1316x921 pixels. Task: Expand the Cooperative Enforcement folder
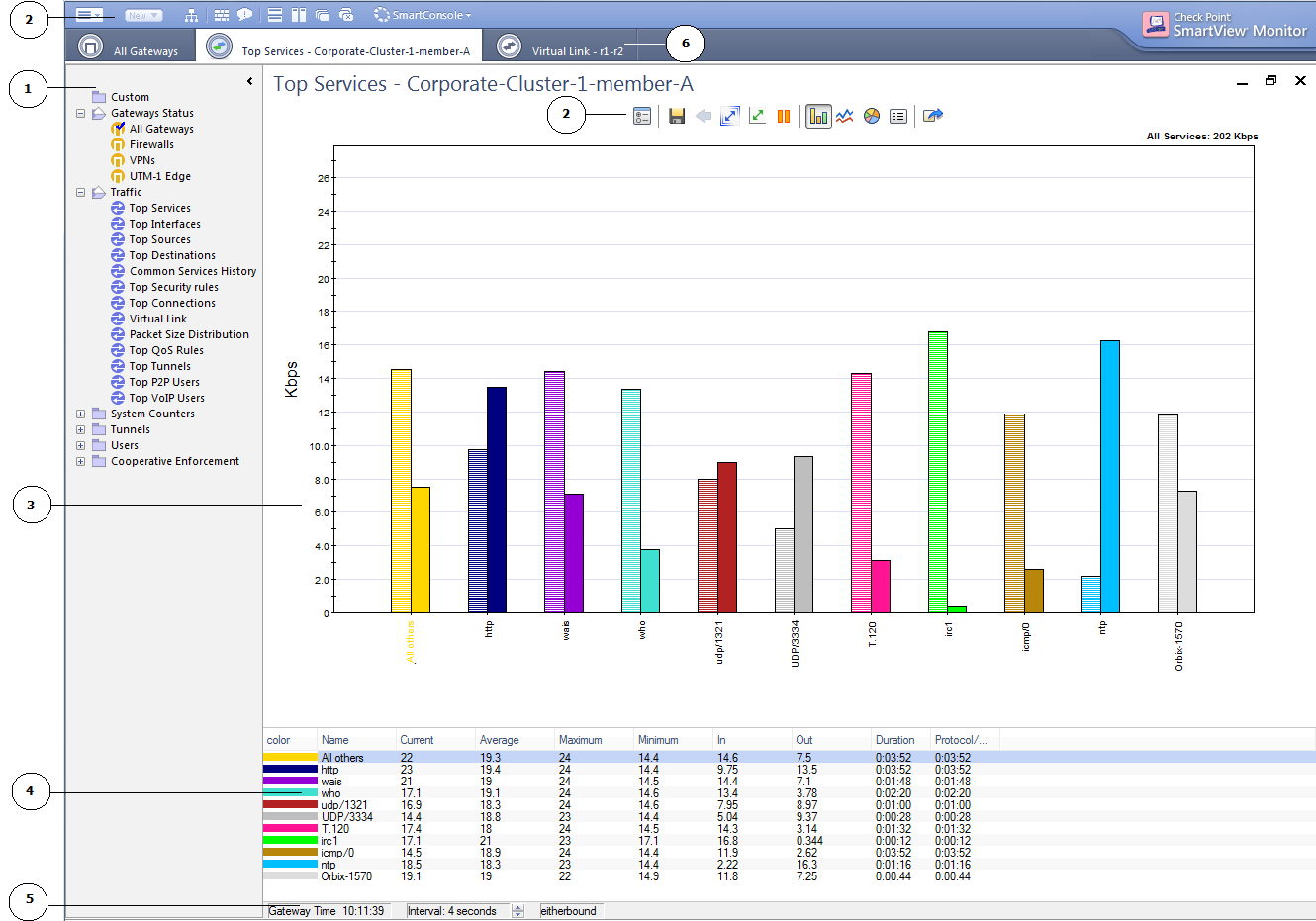pos(81,461)
